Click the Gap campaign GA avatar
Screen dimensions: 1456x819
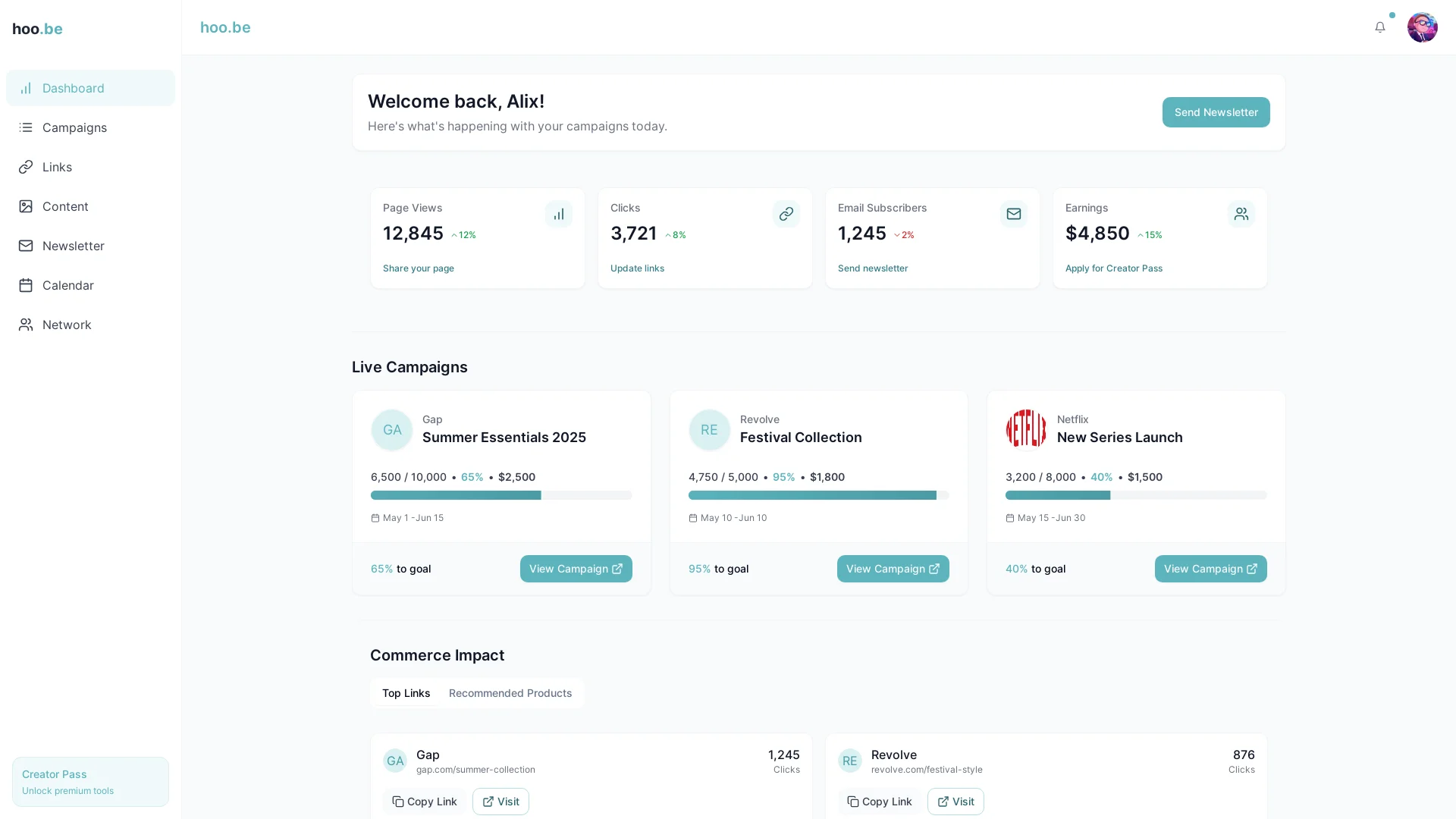(391, 430)
